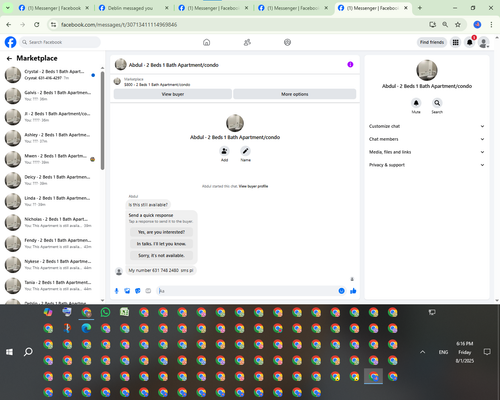Viewport: 500px width, 400px height.
Task: Open the View buyer profile link
Action: [x=253, y=186]
